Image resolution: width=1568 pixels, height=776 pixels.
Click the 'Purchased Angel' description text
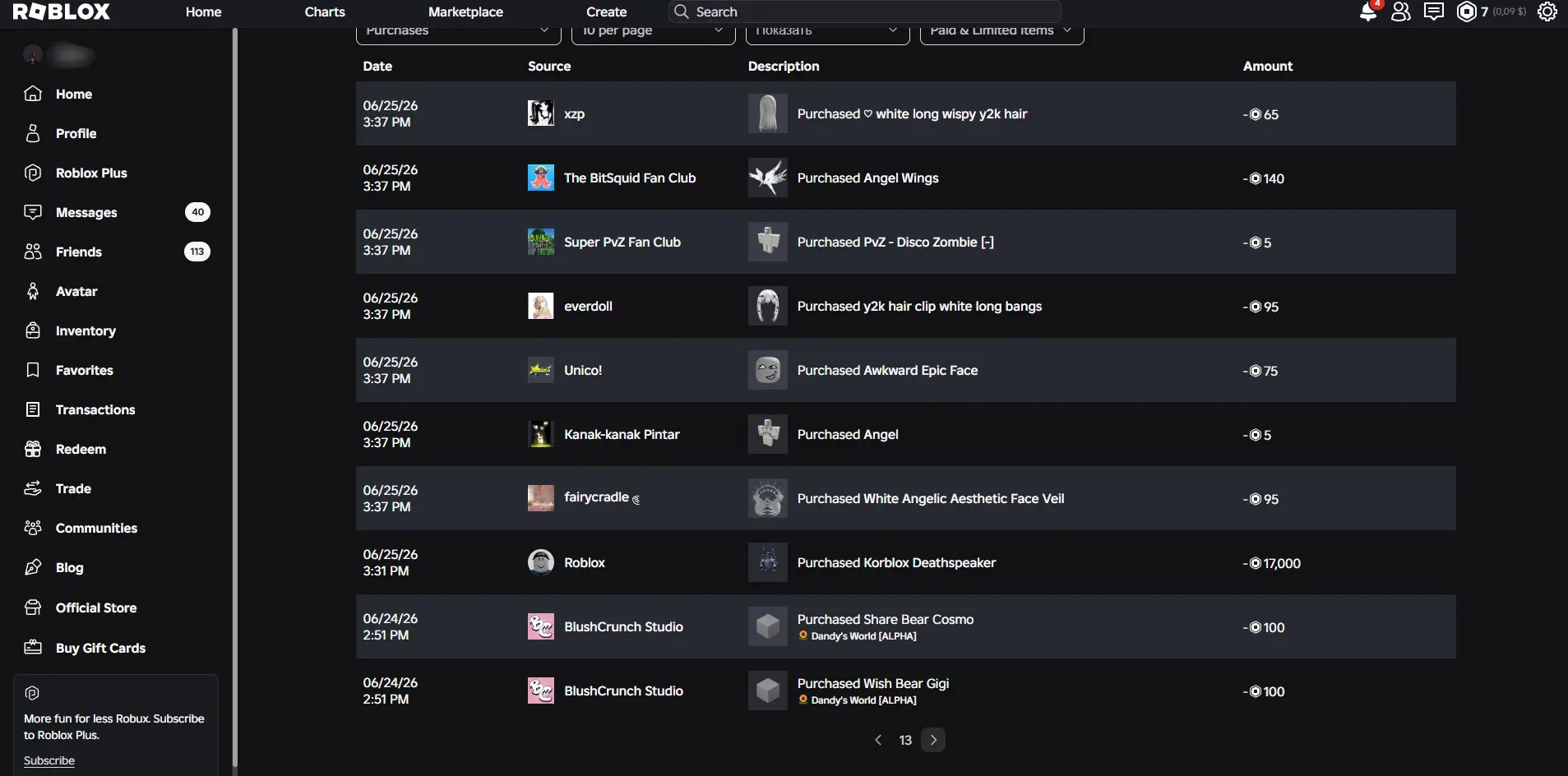click(848, 434)
